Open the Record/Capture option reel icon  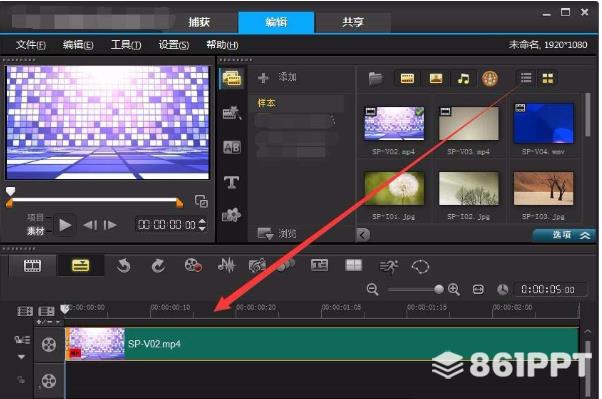coord(193,265)
